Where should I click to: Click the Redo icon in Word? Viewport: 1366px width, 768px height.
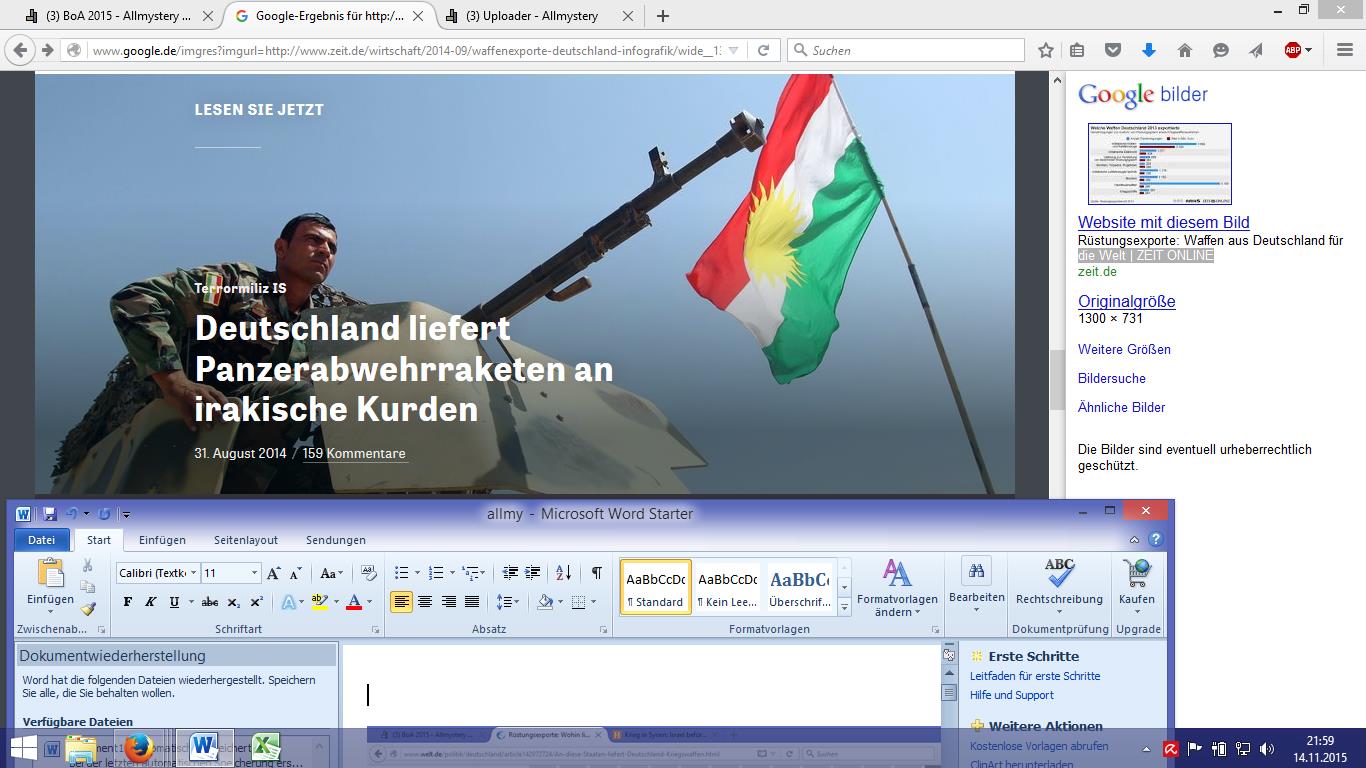104,514
